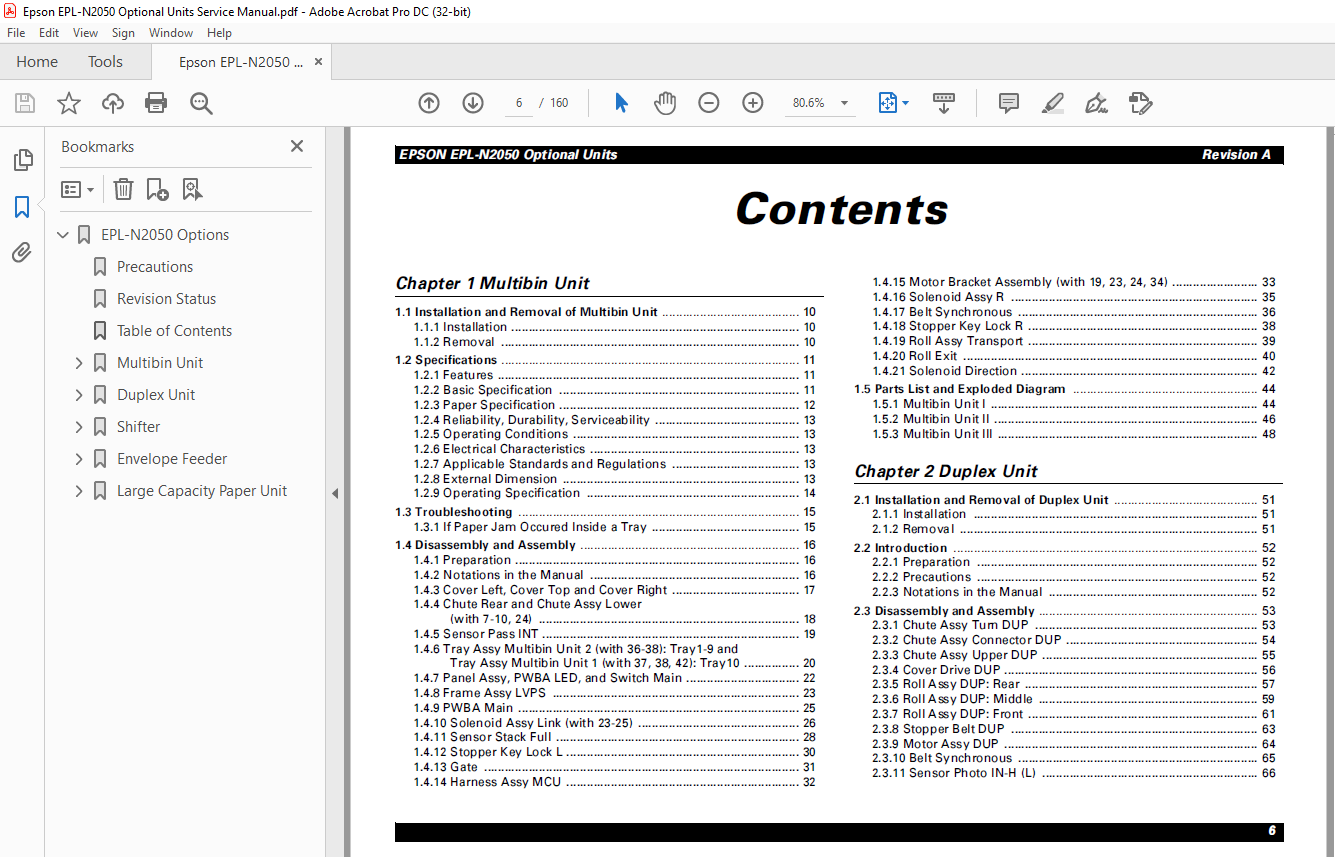Click the page number input field
Viewport: 1335px width, 857px height.
click(519, 103)
